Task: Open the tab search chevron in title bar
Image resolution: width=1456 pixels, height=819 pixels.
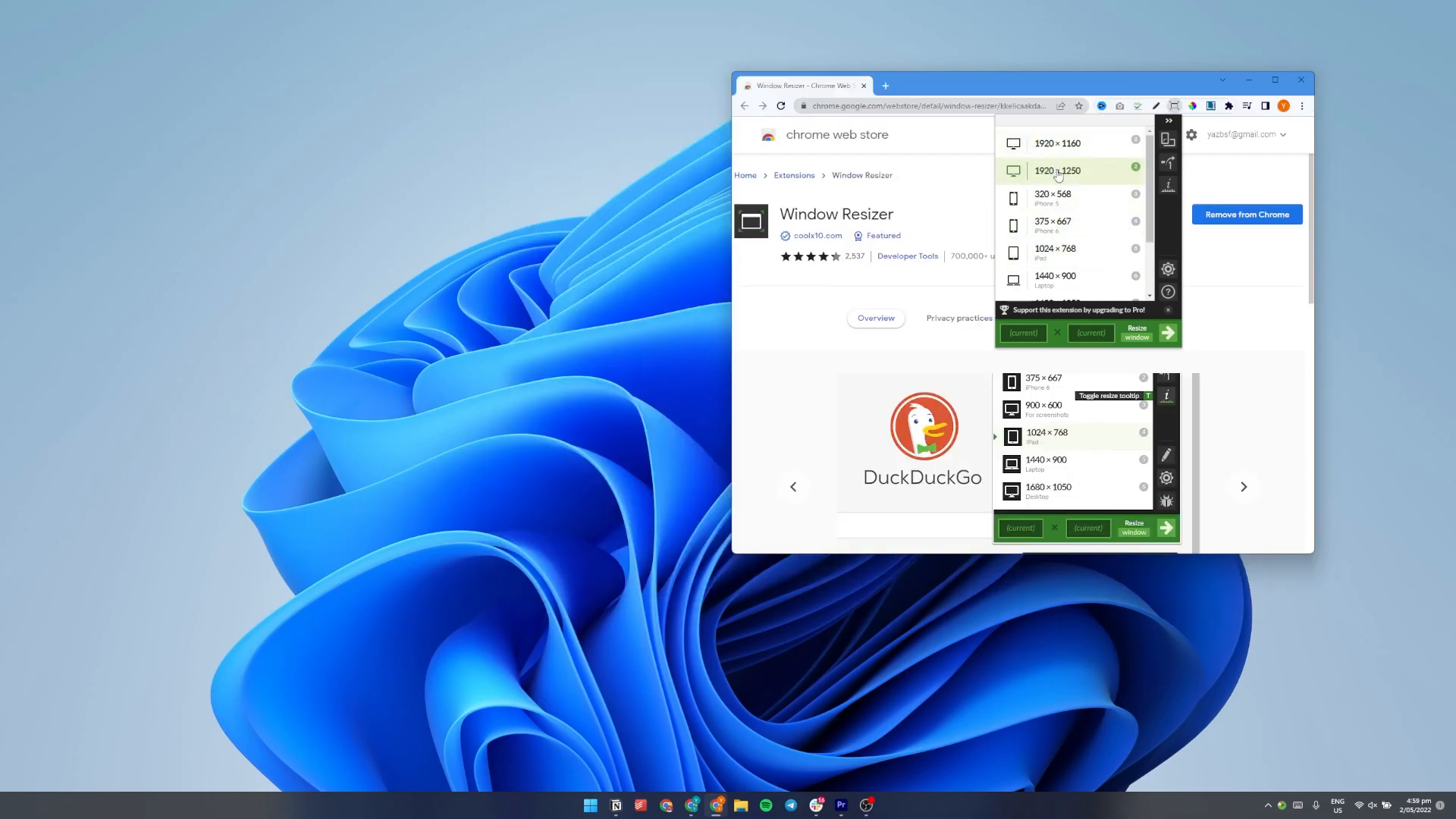Action: click(1222, 80)
